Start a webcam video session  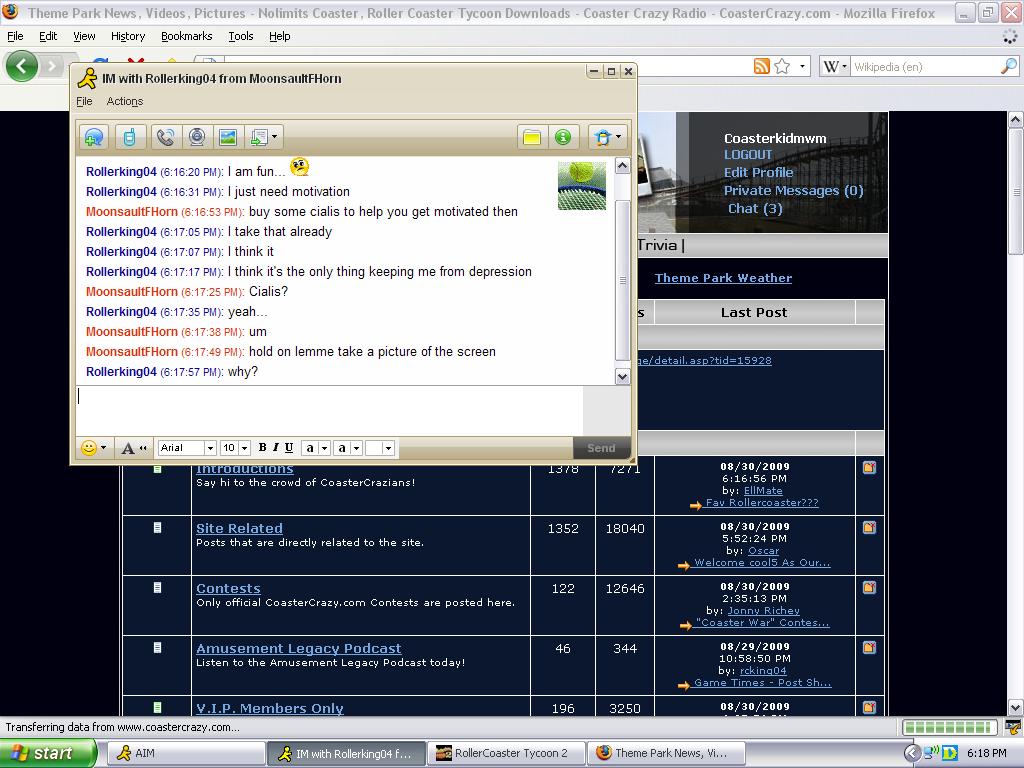coord(197,137)
